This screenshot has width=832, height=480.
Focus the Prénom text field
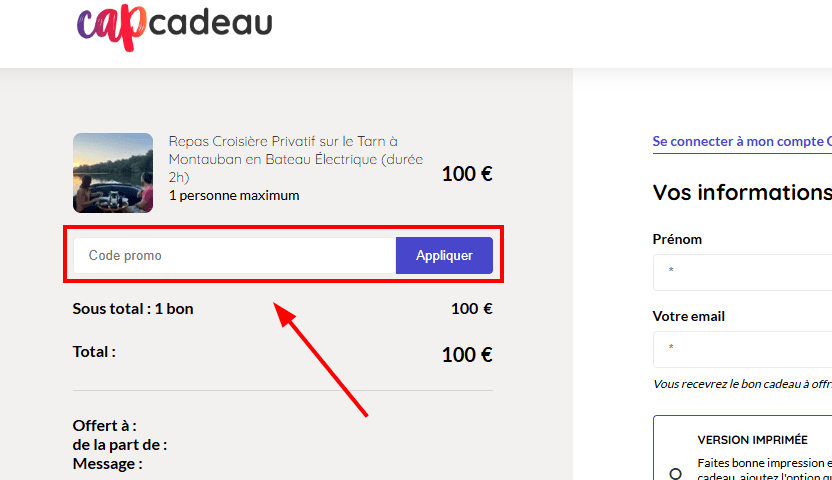745,271
